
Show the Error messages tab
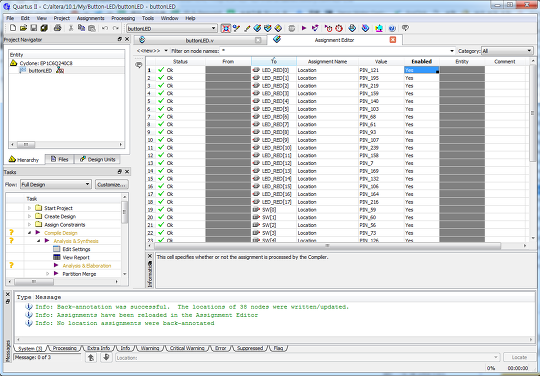click(x=220, y=348)
